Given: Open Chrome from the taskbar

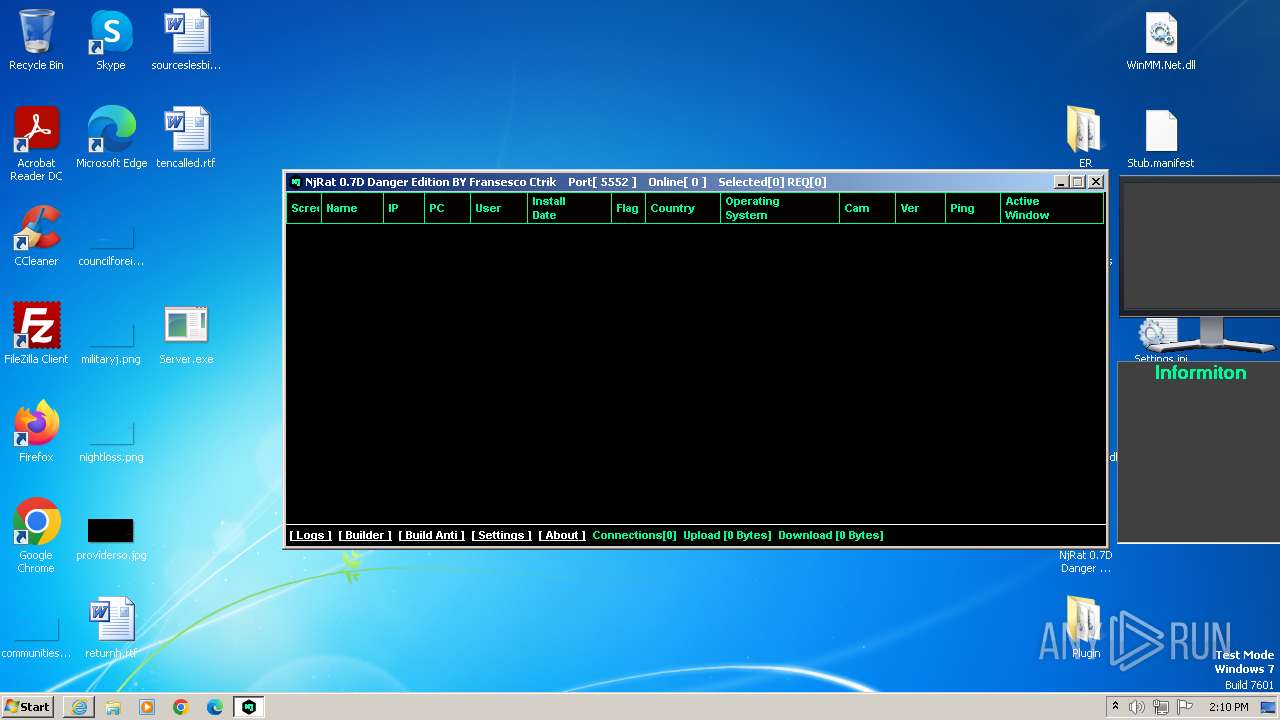Looking at the screenshot, I should tap(181, 707).
